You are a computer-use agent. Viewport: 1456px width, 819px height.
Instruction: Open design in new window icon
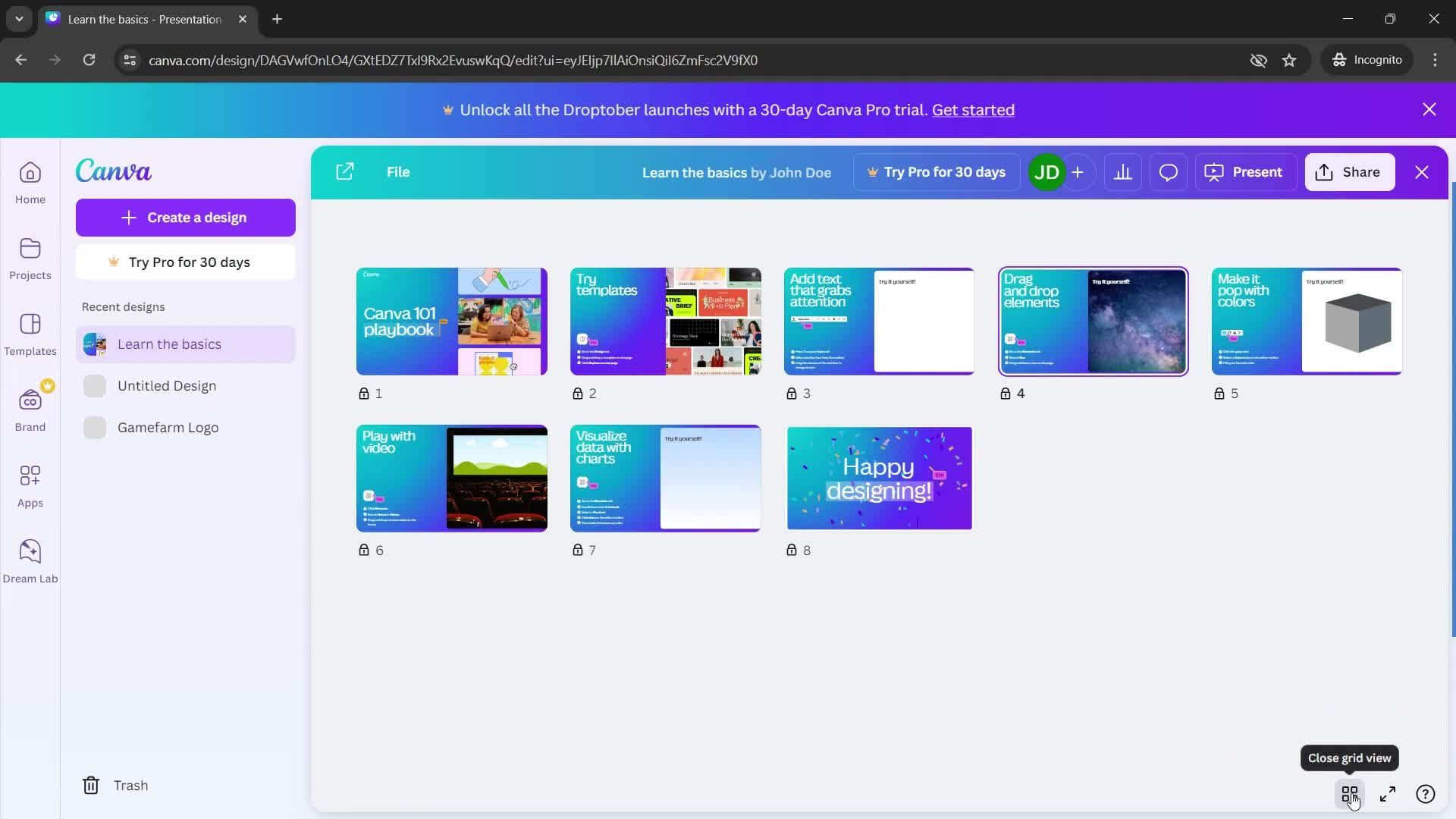[345, 172]
